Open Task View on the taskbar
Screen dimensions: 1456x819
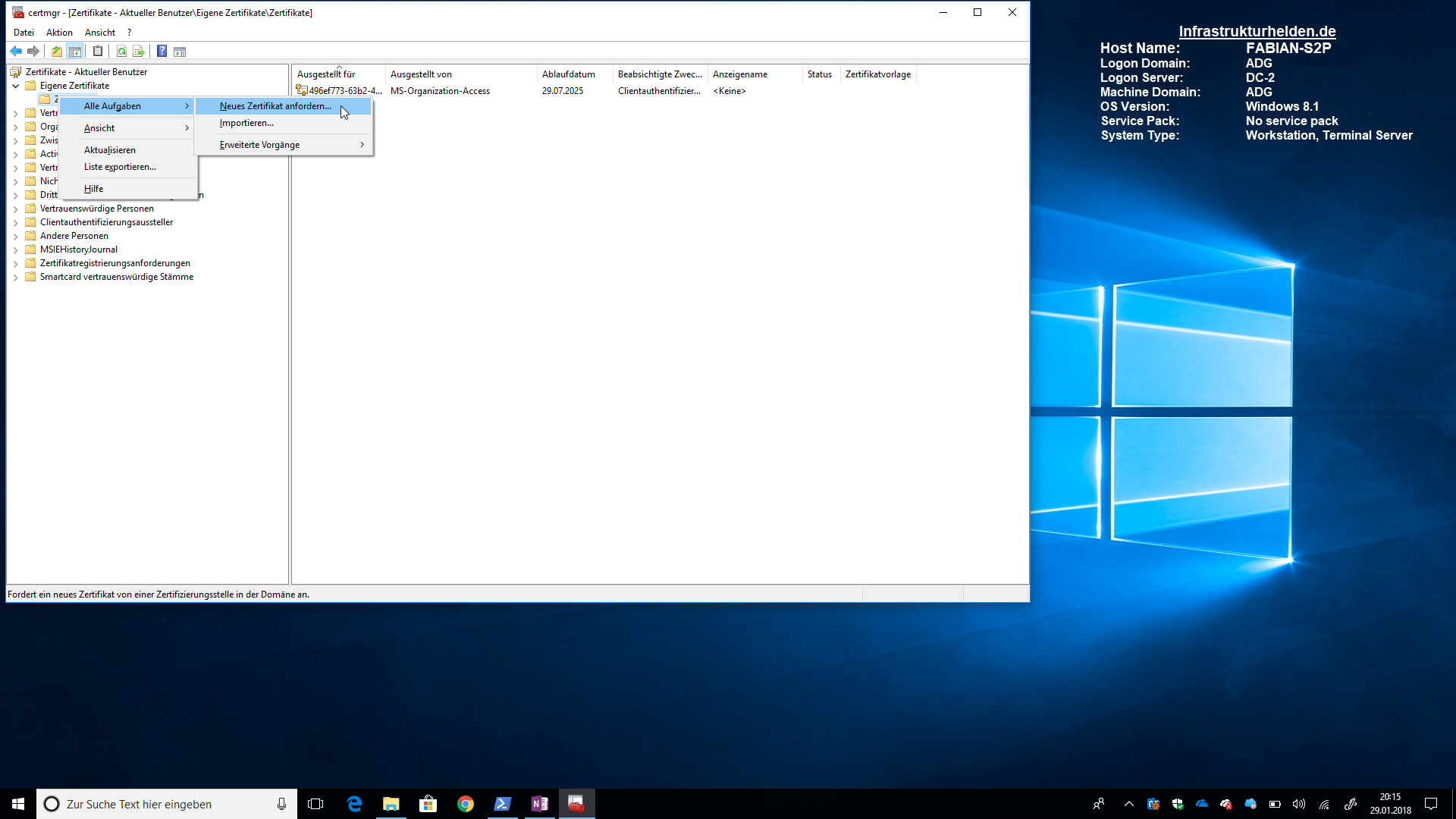click(315, 804)
